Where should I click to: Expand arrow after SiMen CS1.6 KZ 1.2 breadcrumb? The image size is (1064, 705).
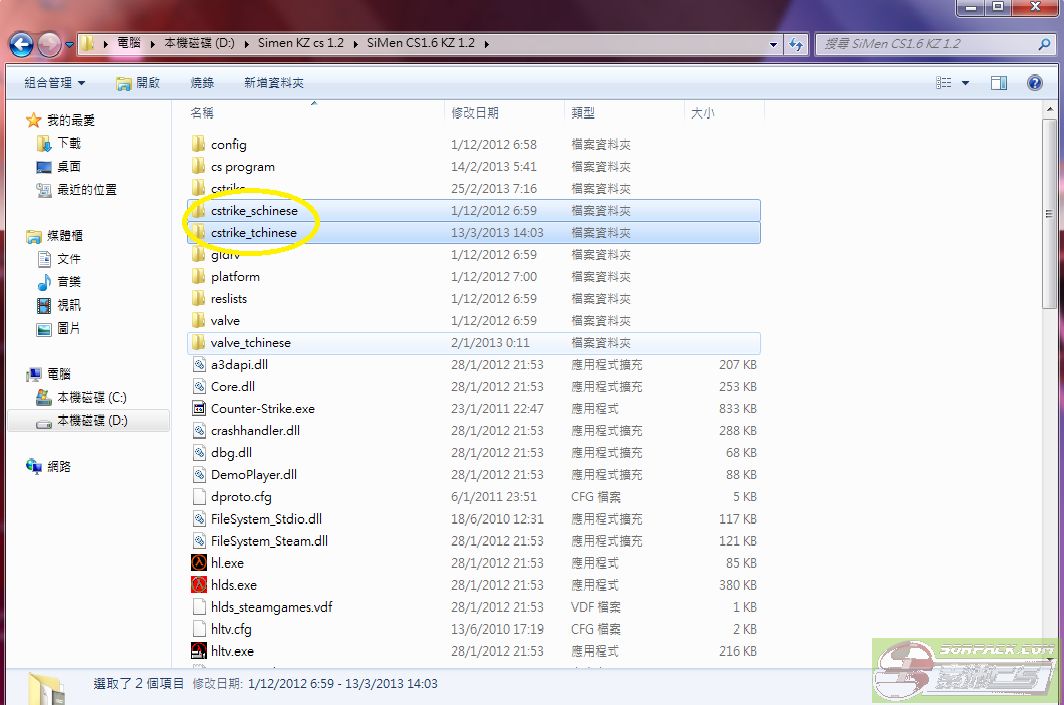[x=487, y=44]
